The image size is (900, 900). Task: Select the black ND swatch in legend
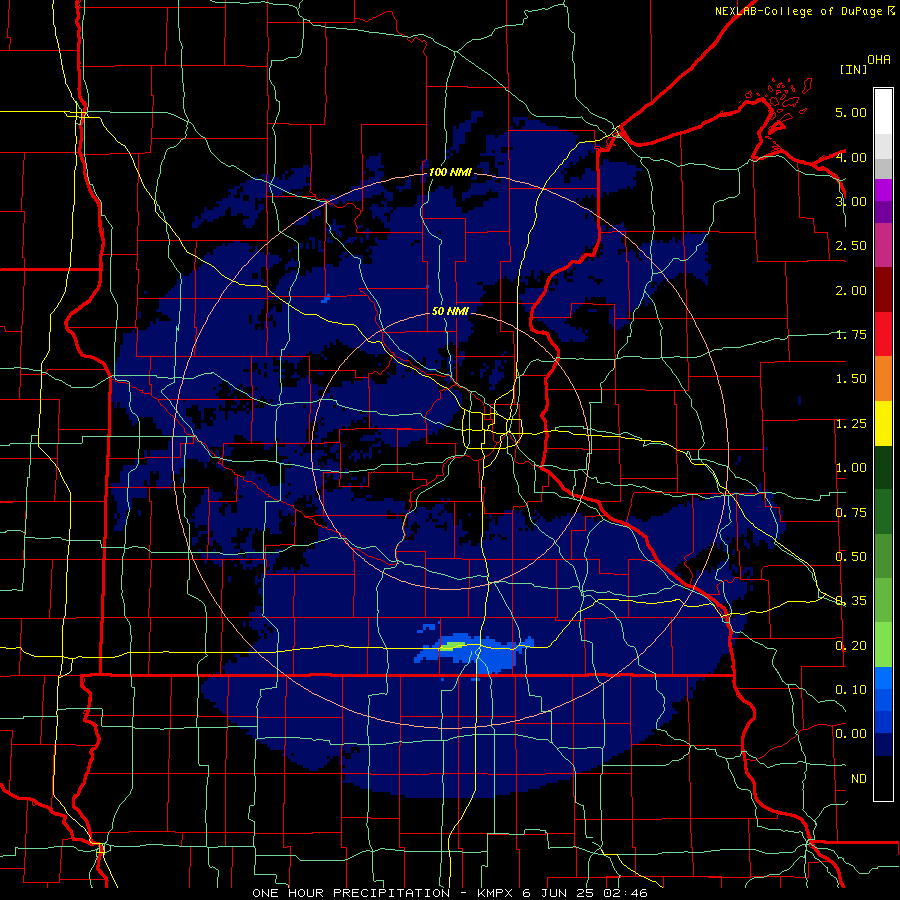tap(883, 778)
